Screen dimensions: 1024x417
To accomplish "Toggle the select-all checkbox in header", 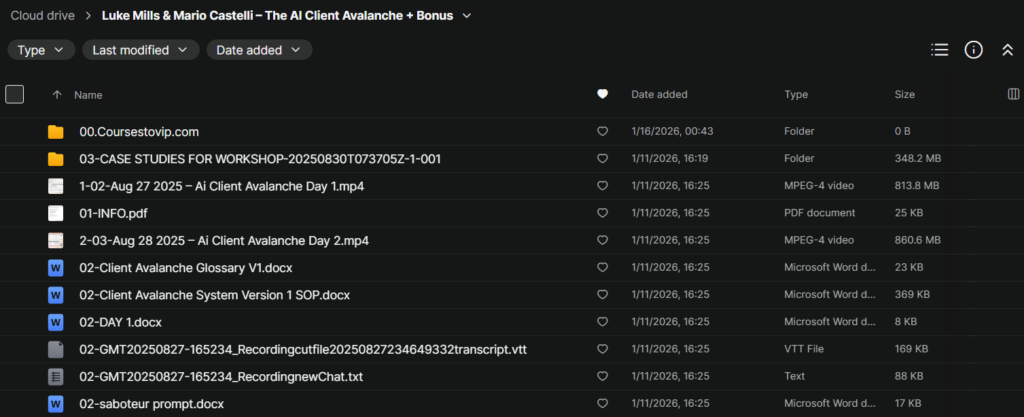I will pos(15,94).
